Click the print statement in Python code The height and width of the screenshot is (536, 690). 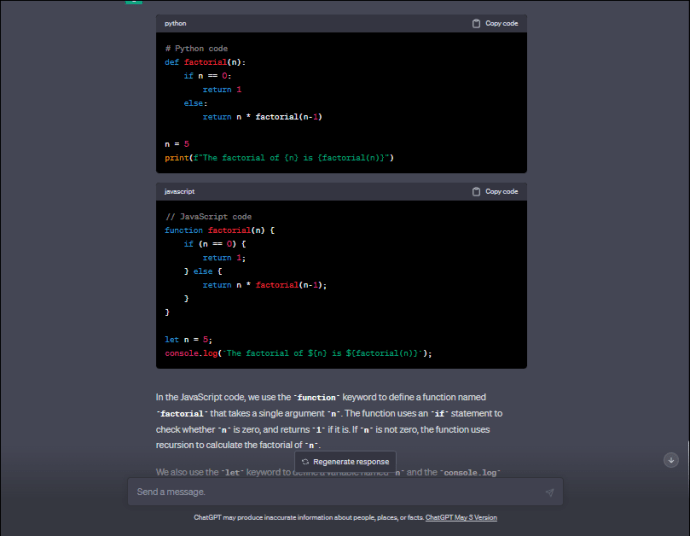point(279,158)
